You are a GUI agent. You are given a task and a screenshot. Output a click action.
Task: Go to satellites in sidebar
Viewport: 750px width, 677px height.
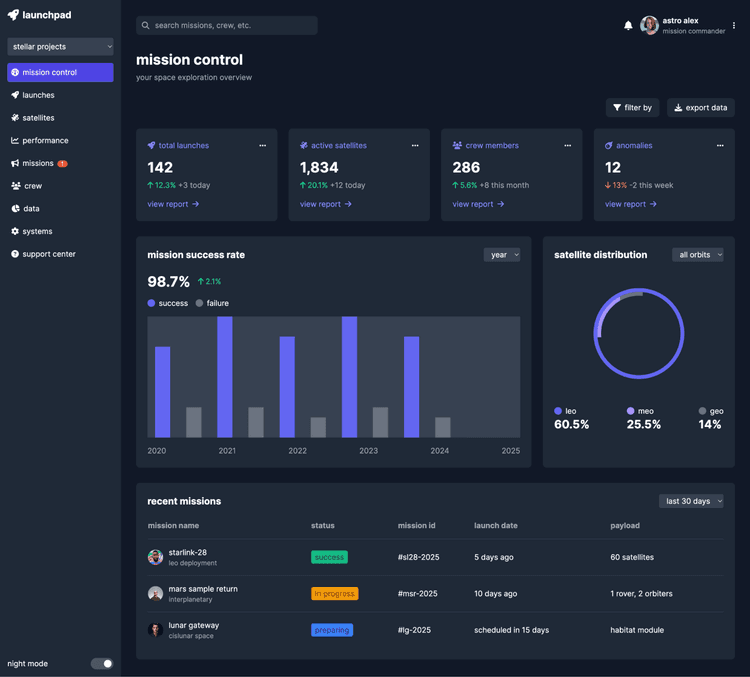pyautogui.click(x=38, y=118)
